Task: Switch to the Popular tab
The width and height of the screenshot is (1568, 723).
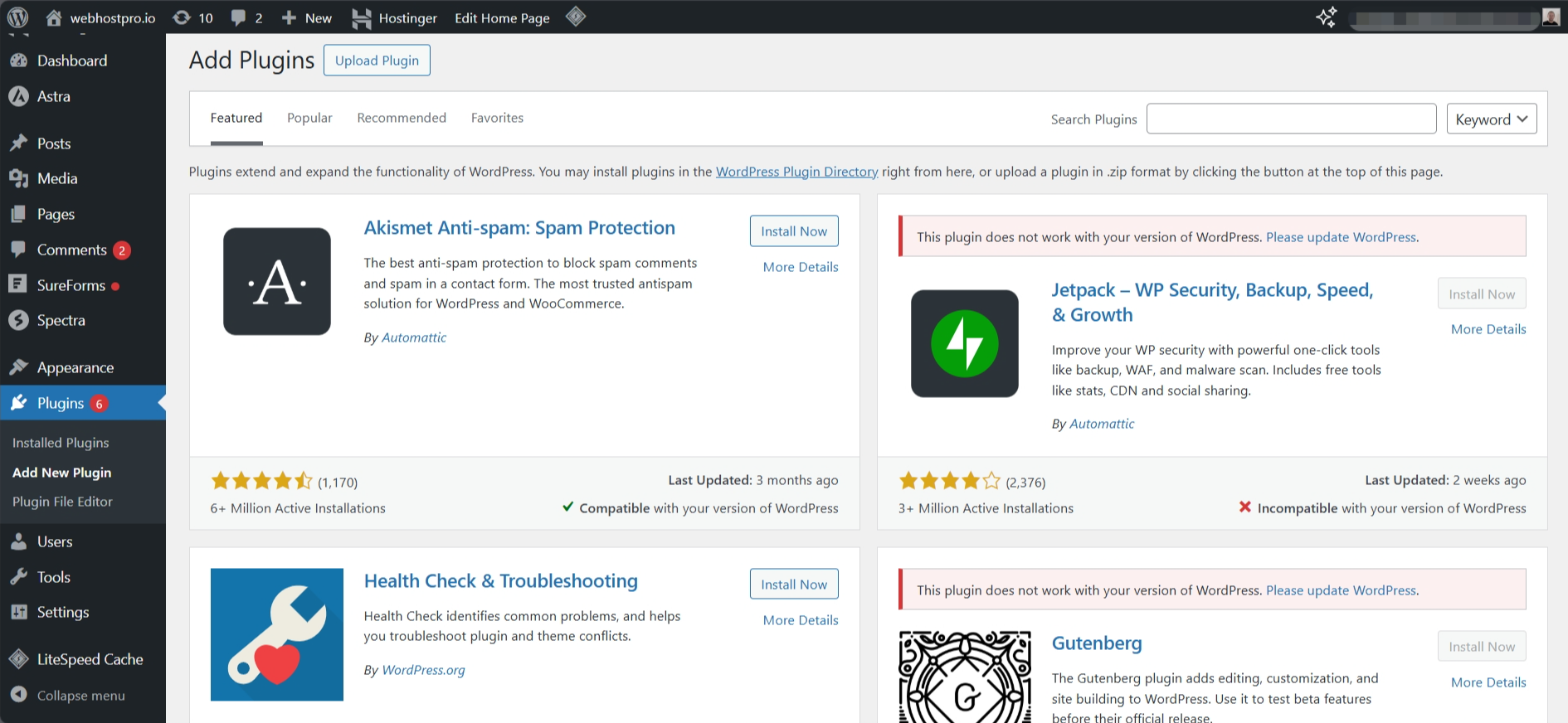Action: tap(309, 119)
